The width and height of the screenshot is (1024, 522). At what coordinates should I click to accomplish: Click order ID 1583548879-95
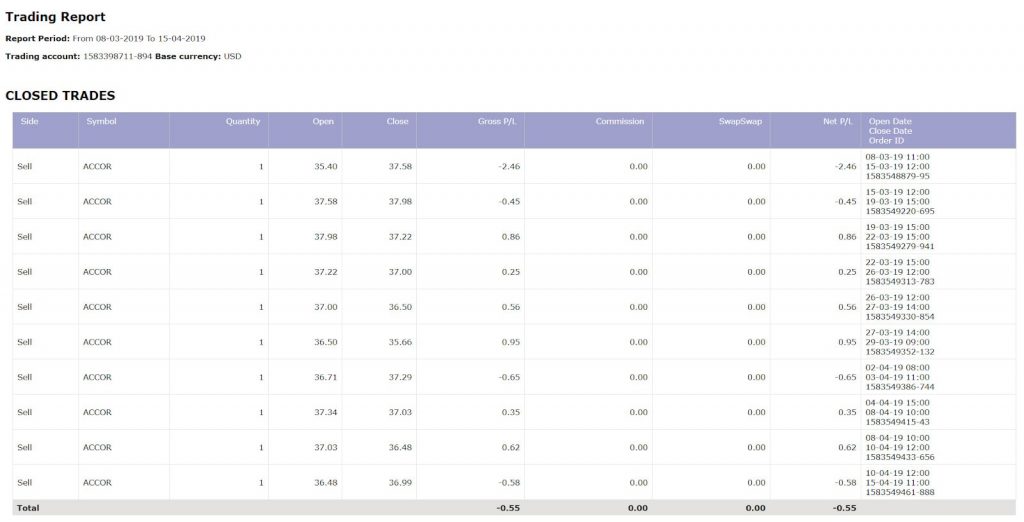(897, 176)
